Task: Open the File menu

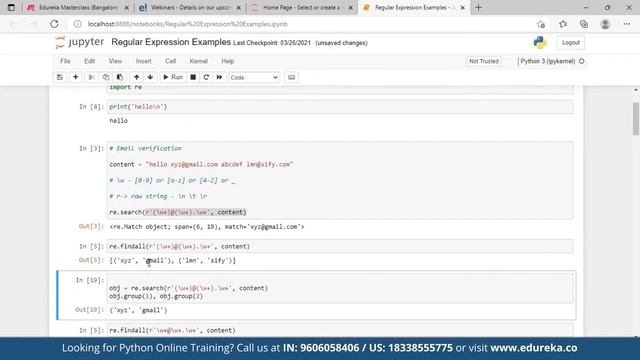Action: point(65,61)
